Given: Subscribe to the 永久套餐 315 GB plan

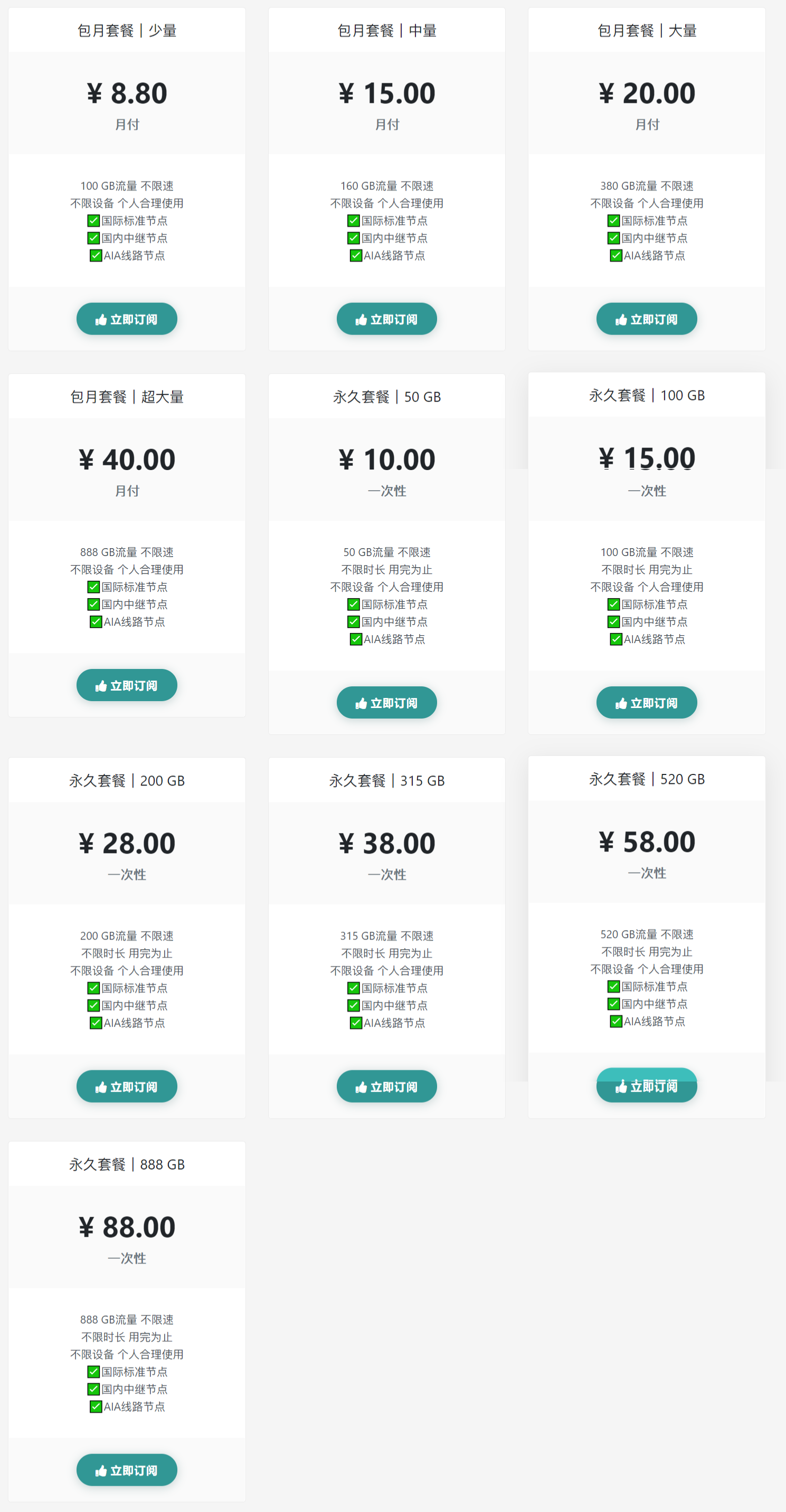Looking at the screenshot, I should tap(386, 1086).
